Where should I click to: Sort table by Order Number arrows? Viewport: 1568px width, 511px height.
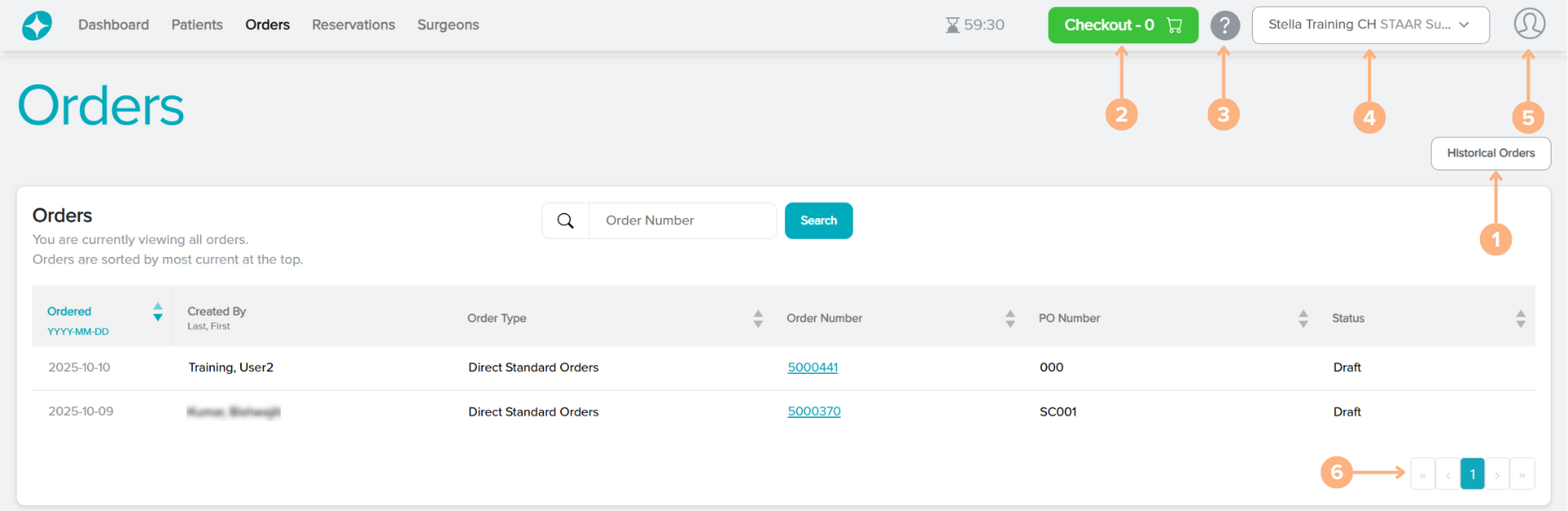click(x=1010, y=318)
